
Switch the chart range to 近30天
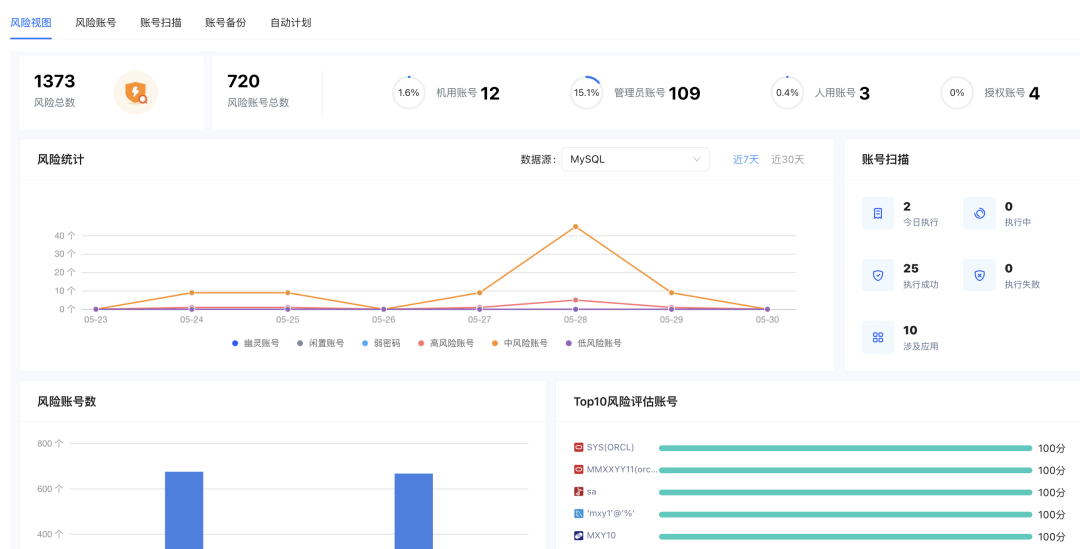[787, 159]
